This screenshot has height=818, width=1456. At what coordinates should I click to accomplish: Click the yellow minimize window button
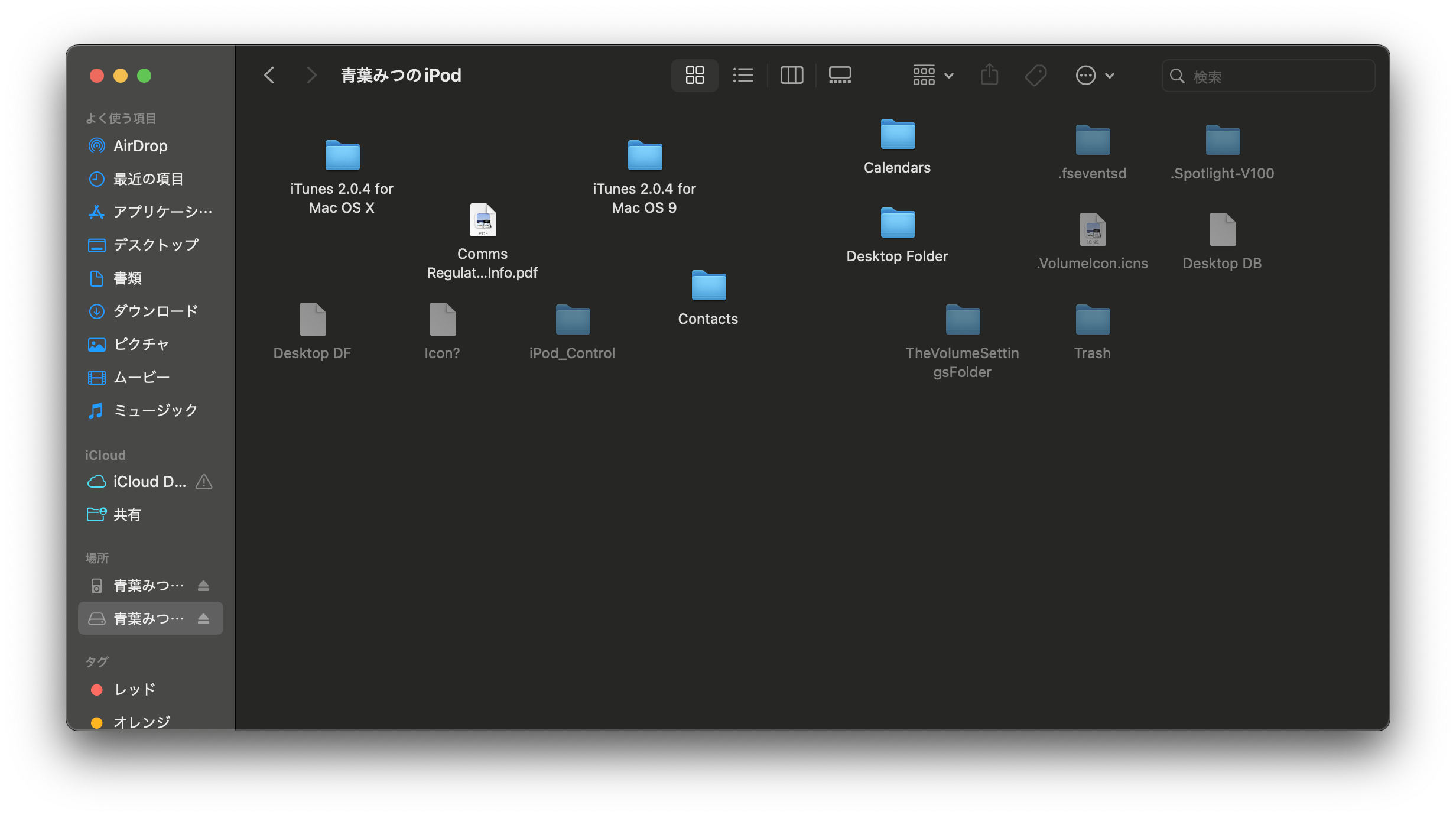click(x=121, y=76)
